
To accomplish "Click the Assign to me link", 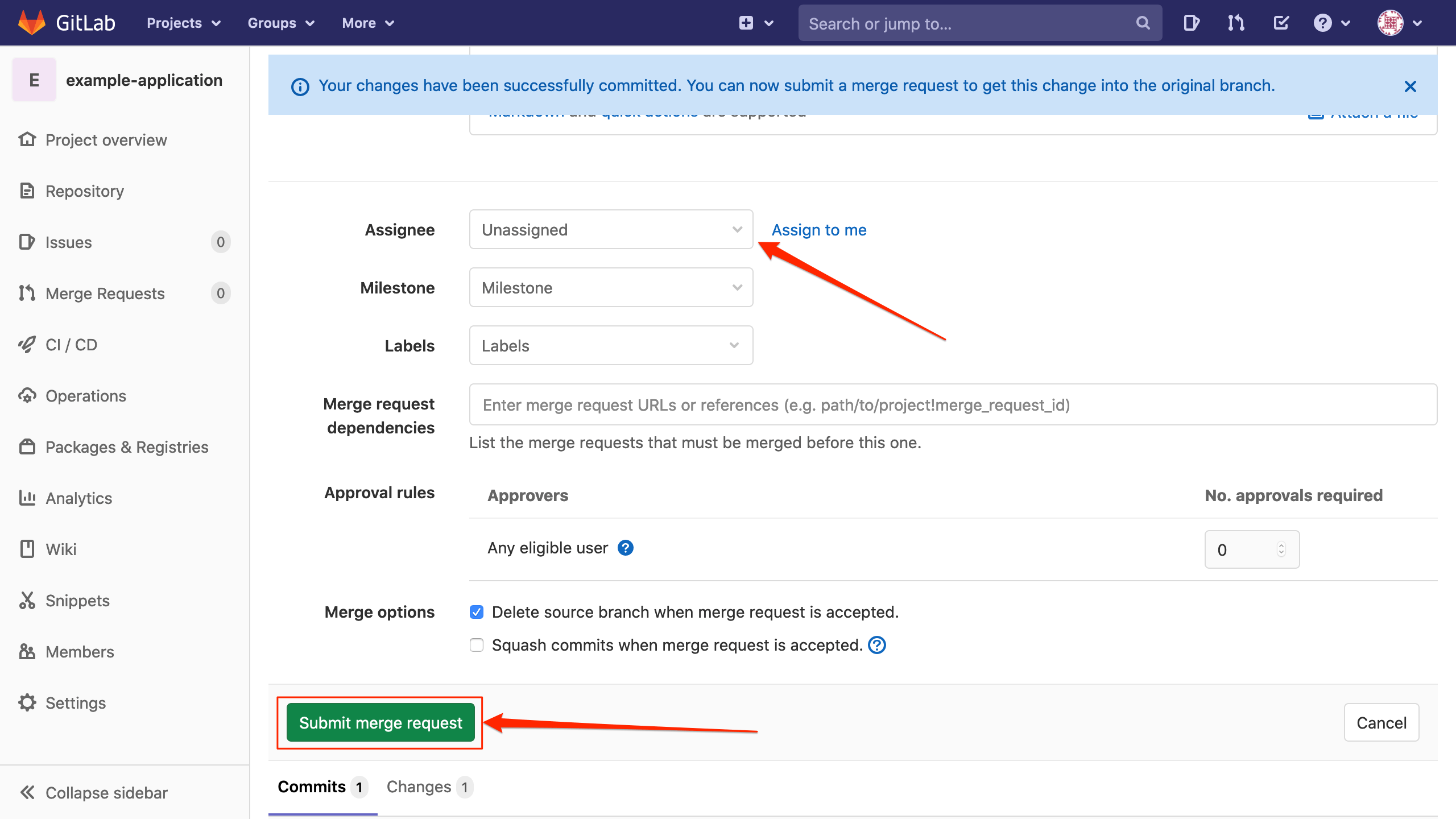I will point(818,229).
